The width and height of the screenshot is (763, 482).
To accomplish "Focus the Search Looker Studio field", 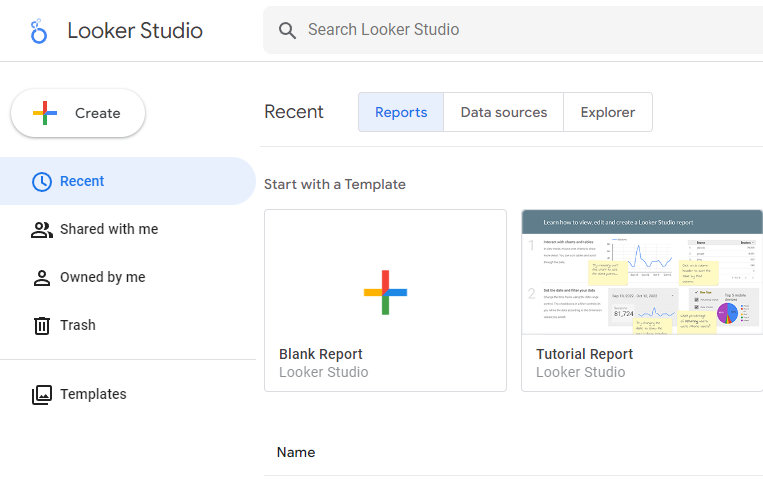I will pos(520,30).
